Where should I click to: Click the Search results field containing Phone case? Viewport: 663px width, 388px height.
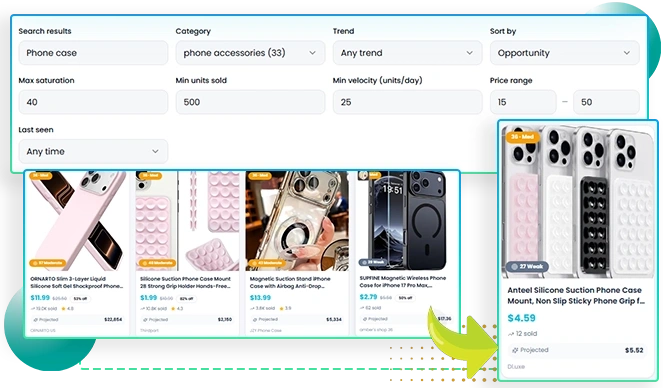93,53
